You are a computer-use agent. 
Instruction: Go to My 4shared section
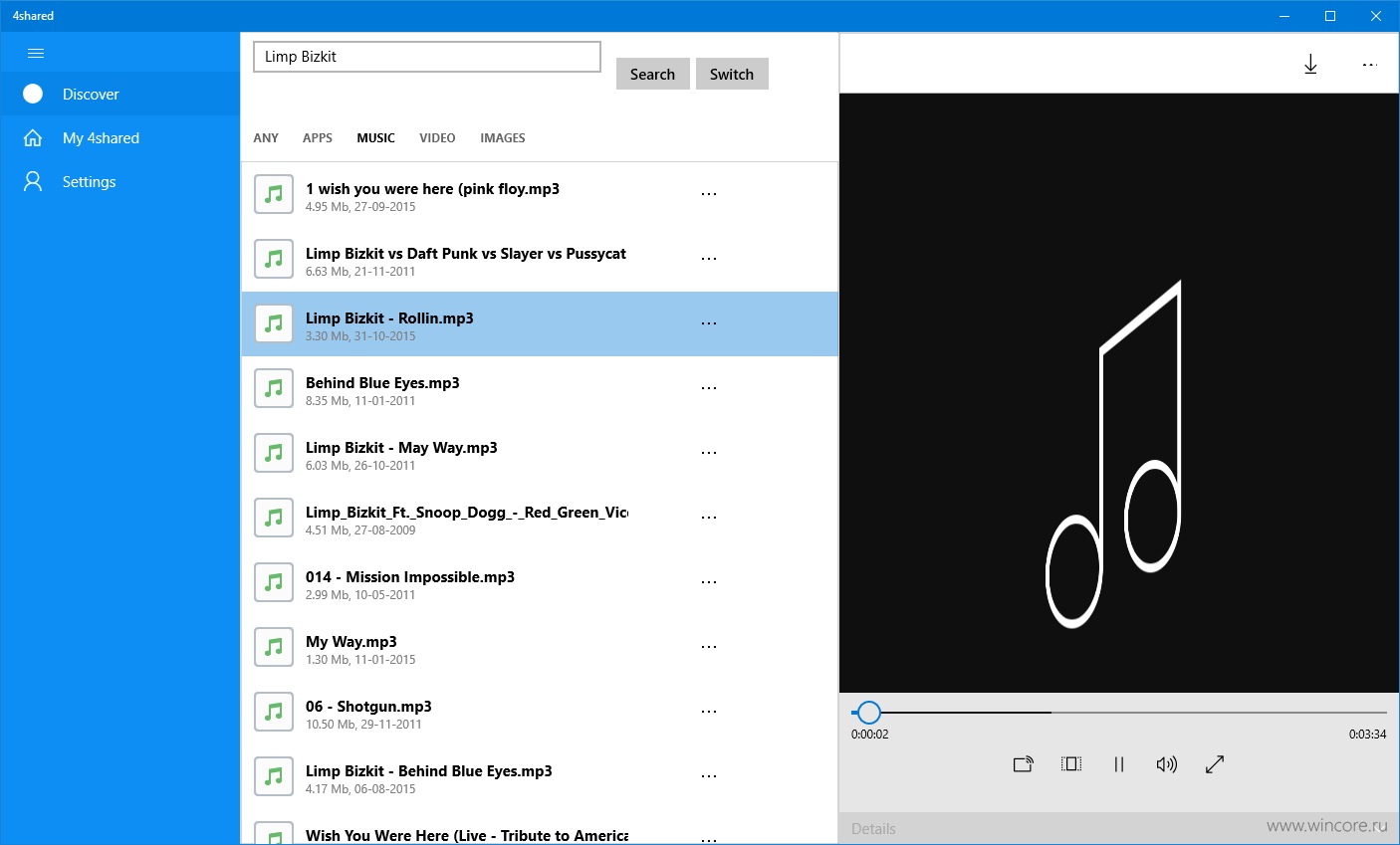pyautogui.click(x=119, y=137)
